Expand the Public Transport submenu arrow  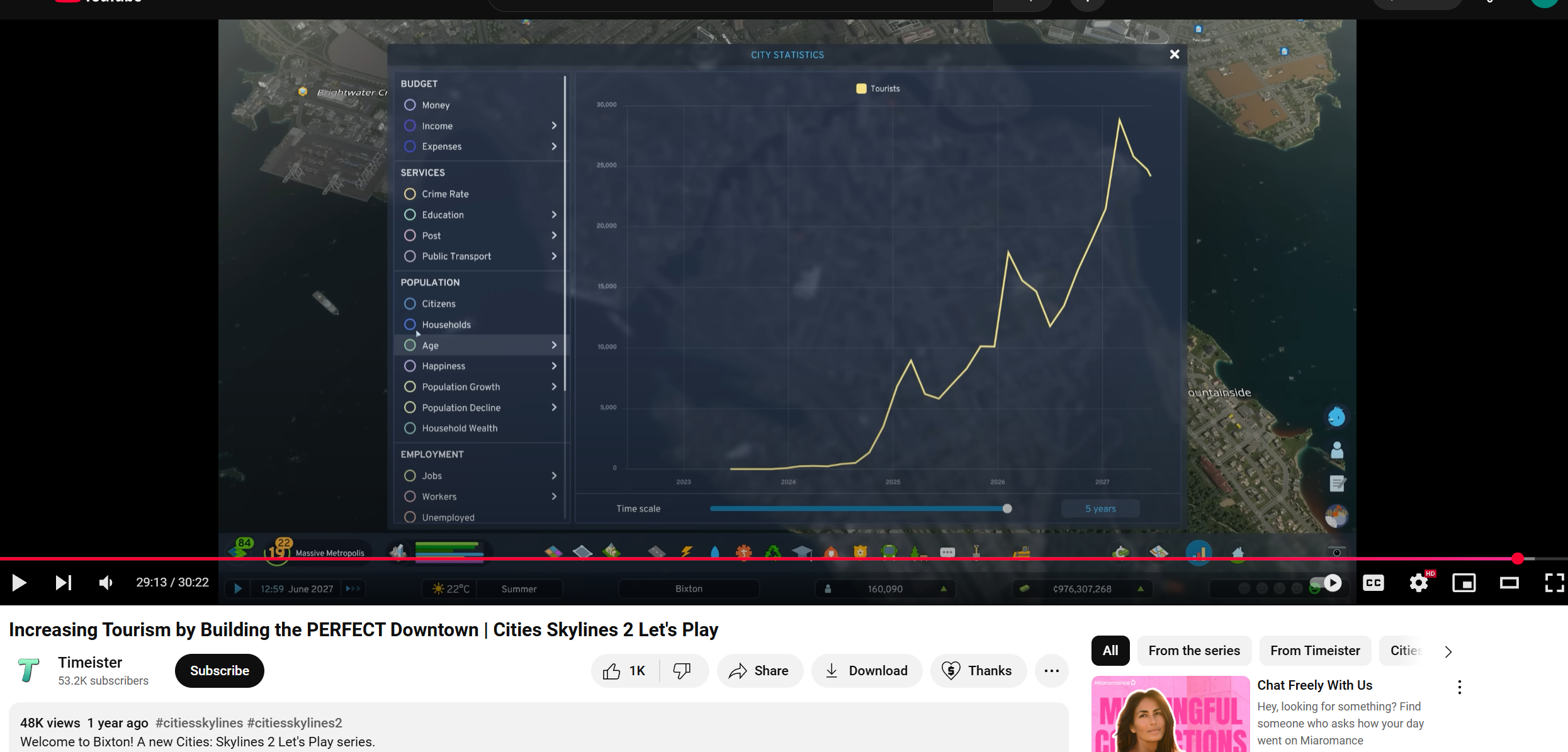pyautogui.click(x=554, y=256)
